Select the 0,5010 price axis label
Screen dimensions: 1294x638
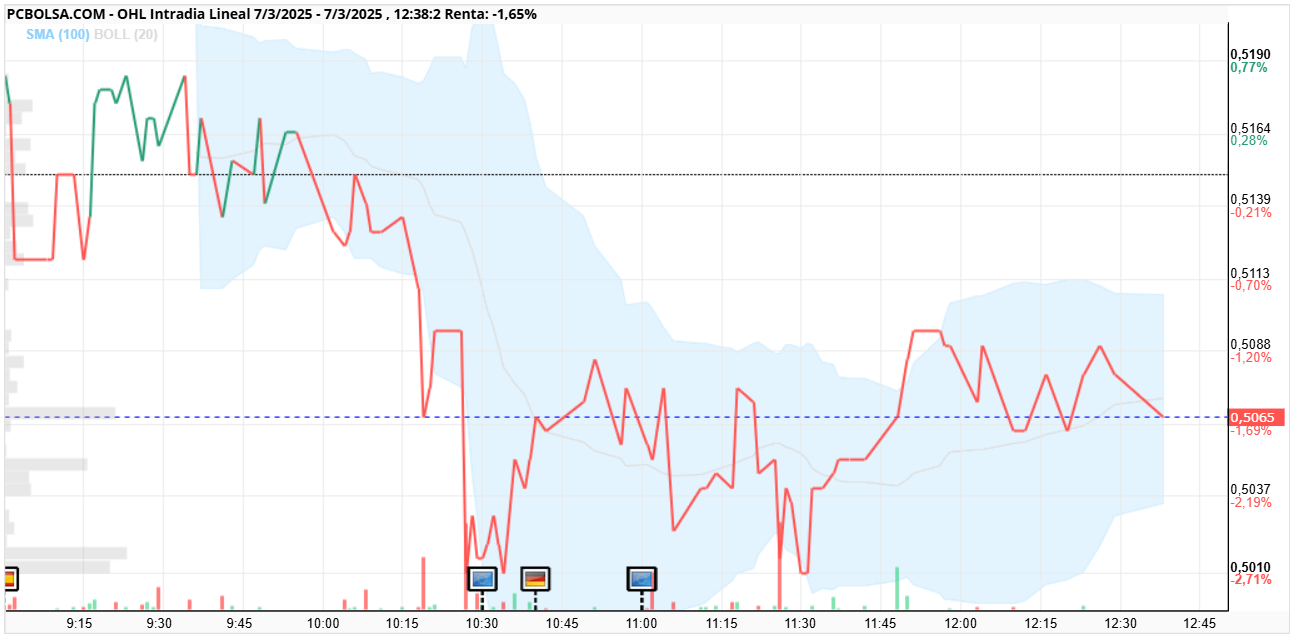coord(1250,567)
